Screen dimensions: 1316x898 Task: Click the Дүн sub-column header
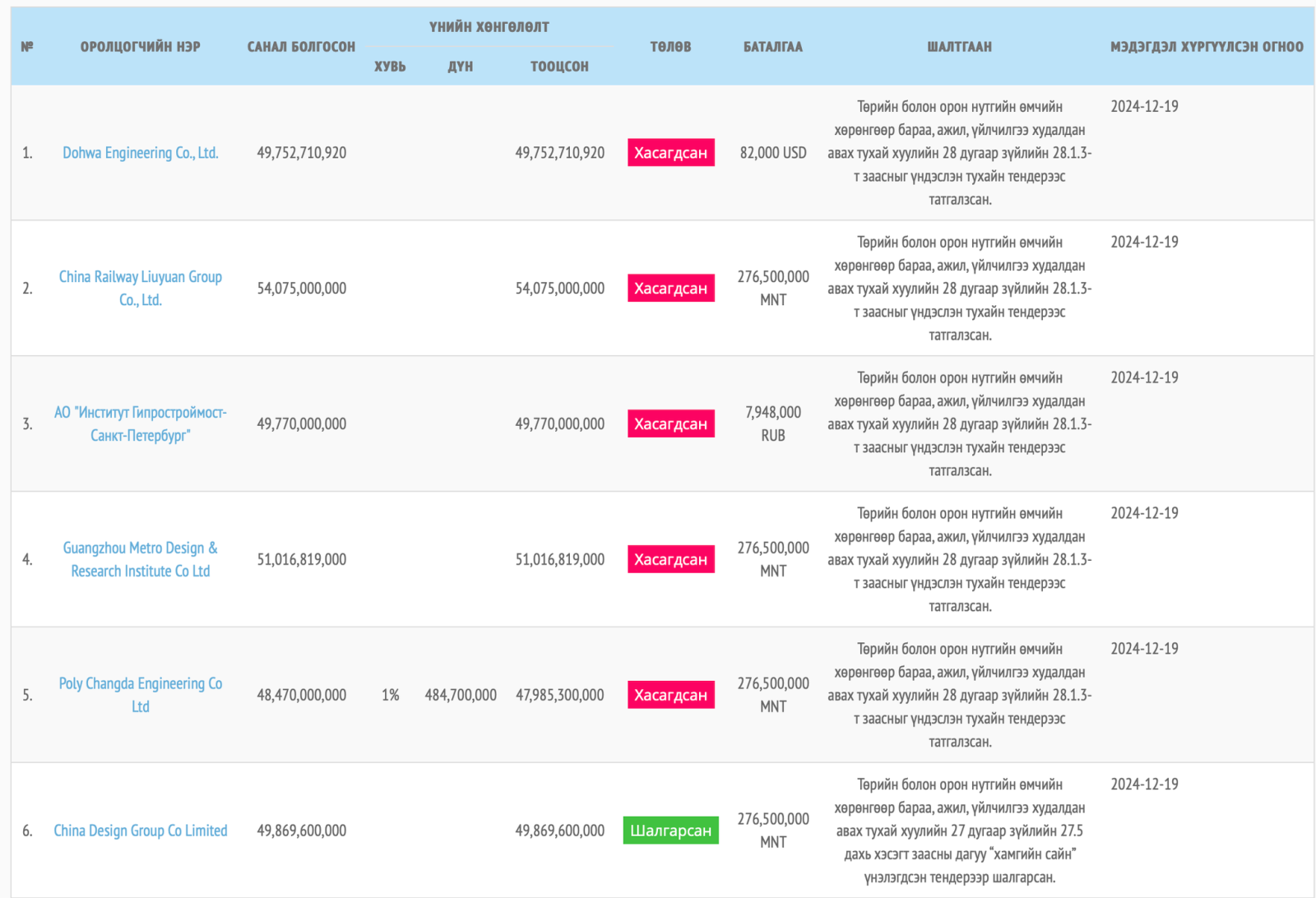[x=461, y=67]
